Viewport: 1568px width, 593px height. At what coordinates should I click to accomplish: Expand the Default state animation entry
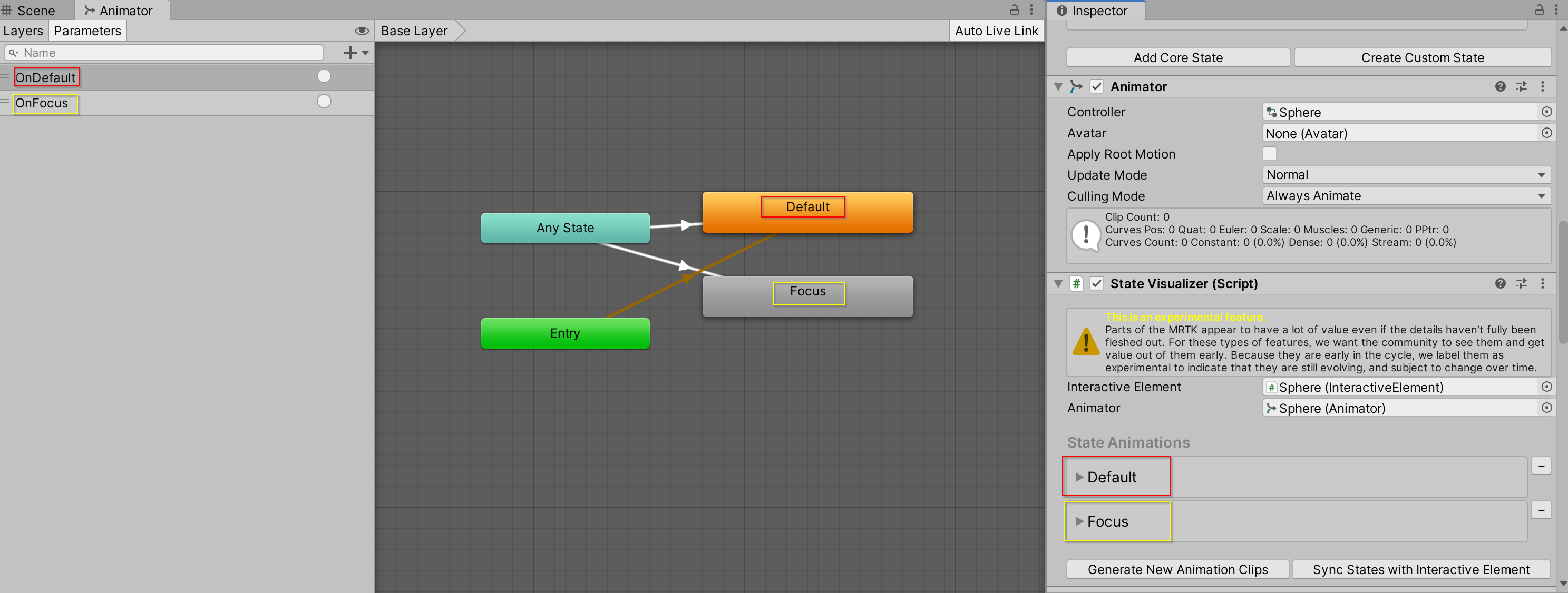point(1079,476)
